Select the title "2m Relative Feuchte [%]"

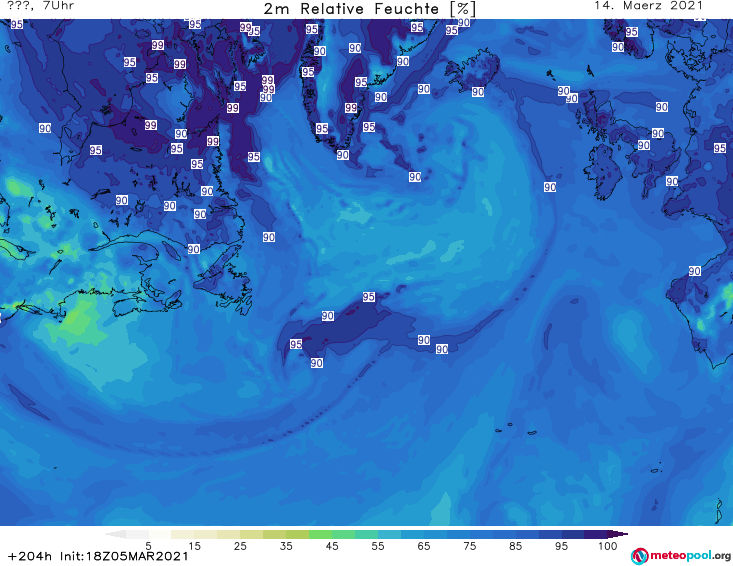(370, 9)
